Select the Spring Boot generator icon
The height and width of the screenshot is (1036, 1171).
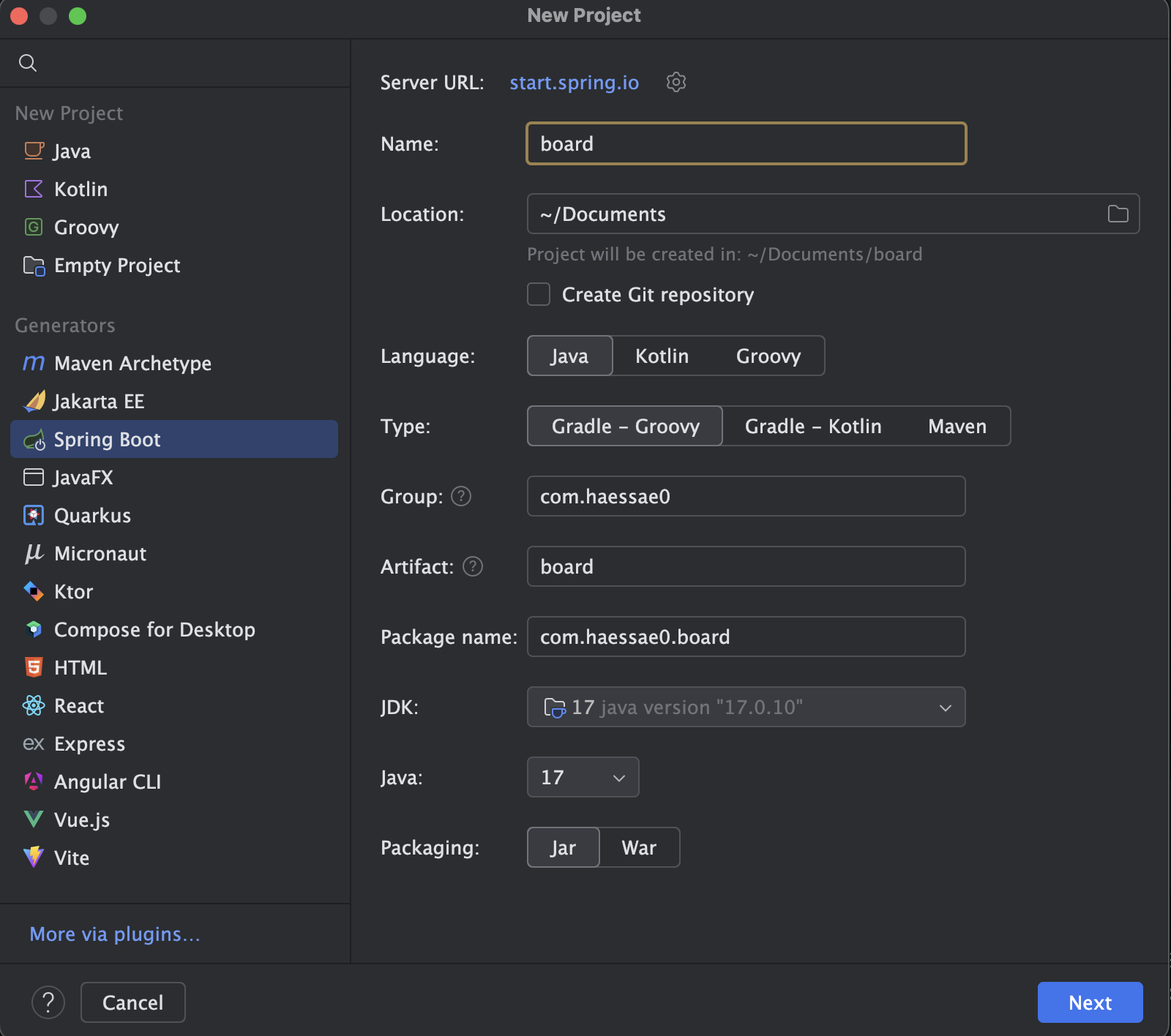tap(34, 439)
